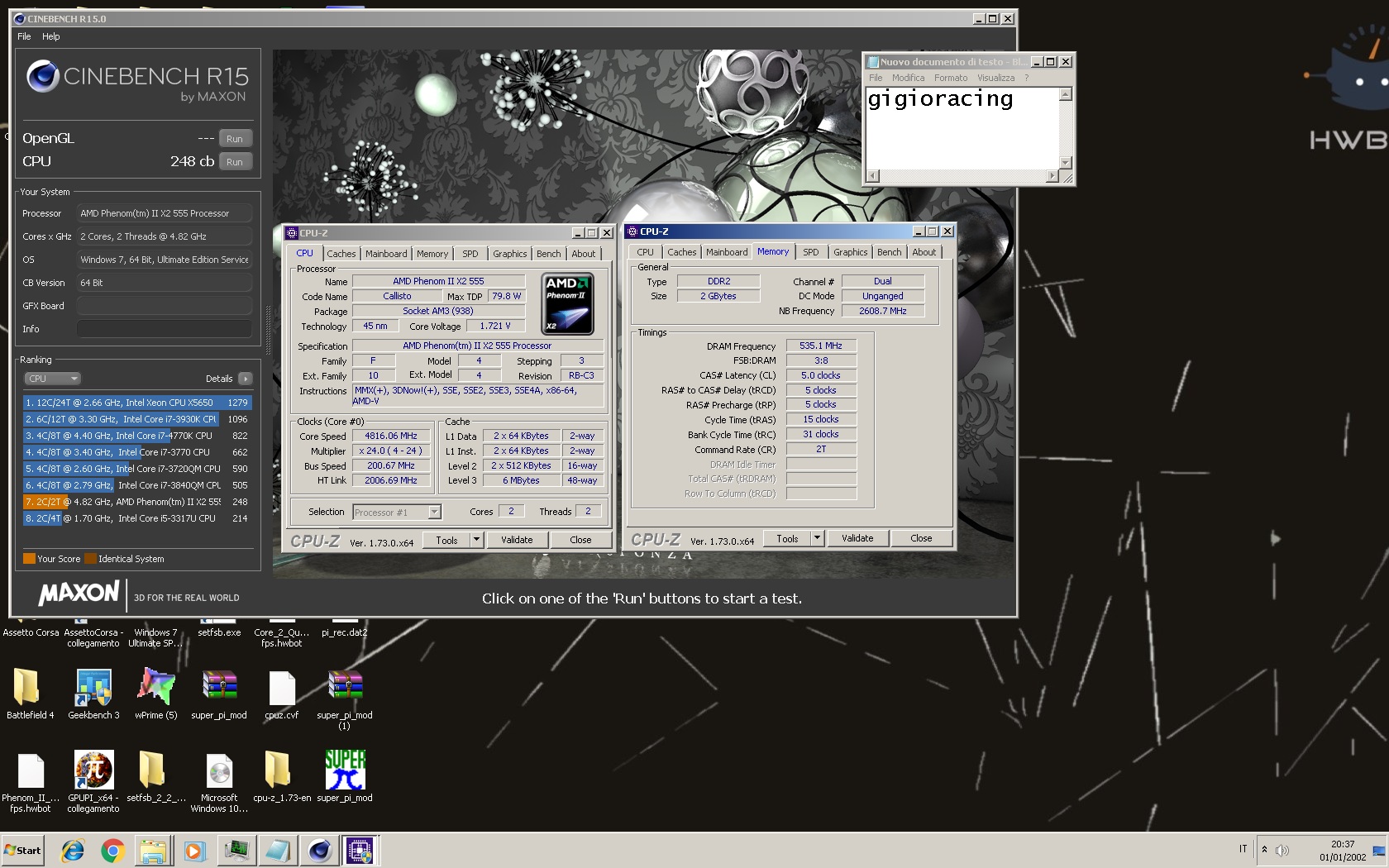Open Notepad's Visualizza menu

click(995, 78)
